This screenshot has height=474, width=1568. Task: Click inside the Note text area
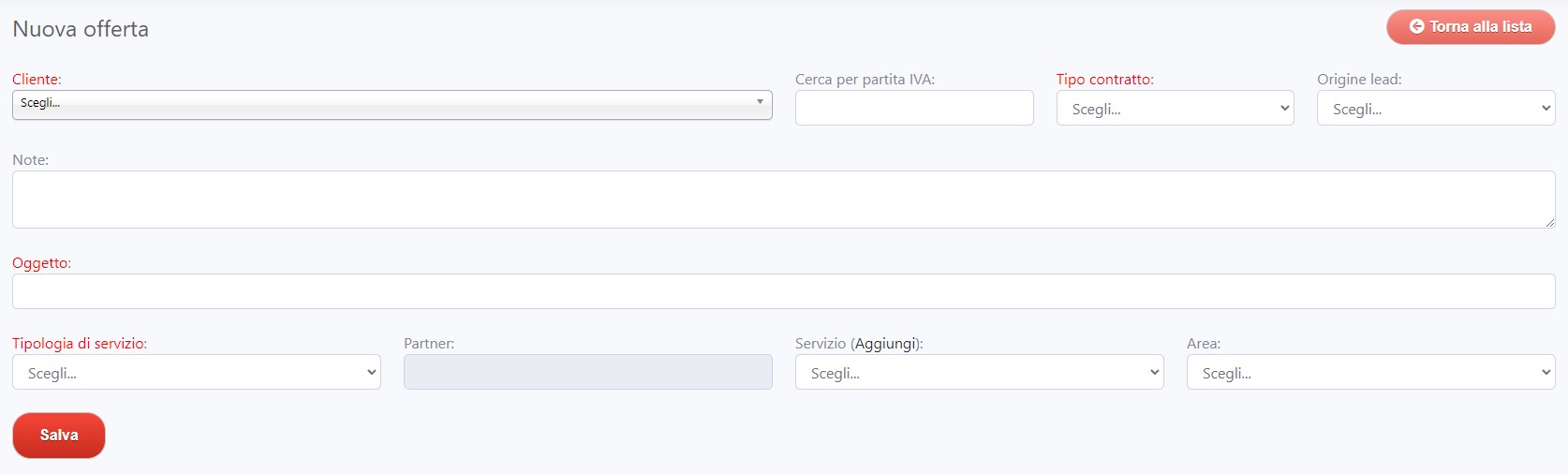point(783,200)
